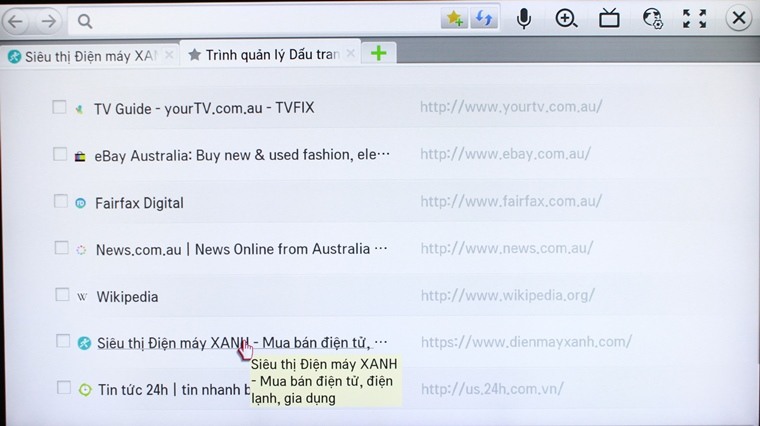Screen dimensions: 760x426
Task: Check the Siêu thị Điện máy XANH bookmark checkbox
Action: click(x=63, y=341)
